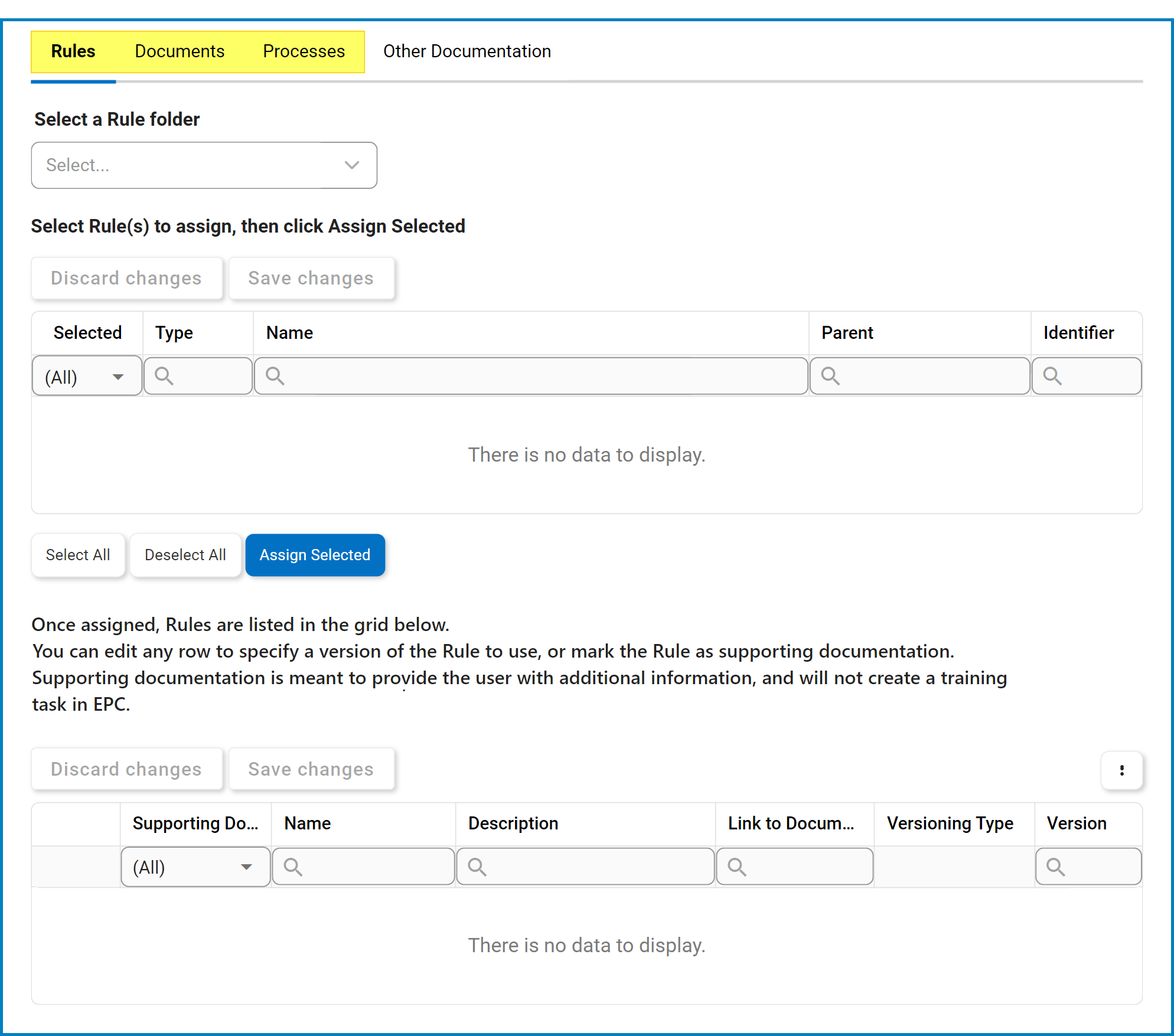Viewport: 1174px width, 1036px height.
Task: Click Discard changes above the rule selection grid
Action: tap(126, 278)
